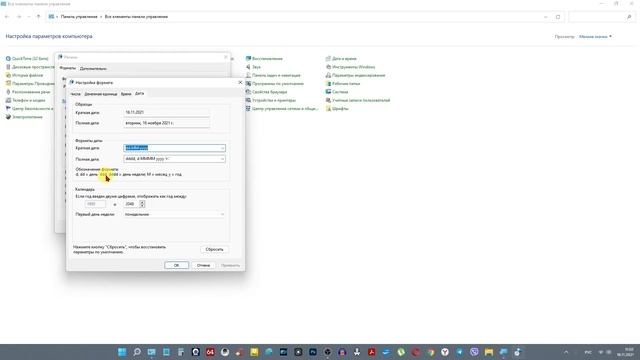Switch to Форматы tab in Регион window
Screen dimensions: 640x360
(x=68, y=68)
